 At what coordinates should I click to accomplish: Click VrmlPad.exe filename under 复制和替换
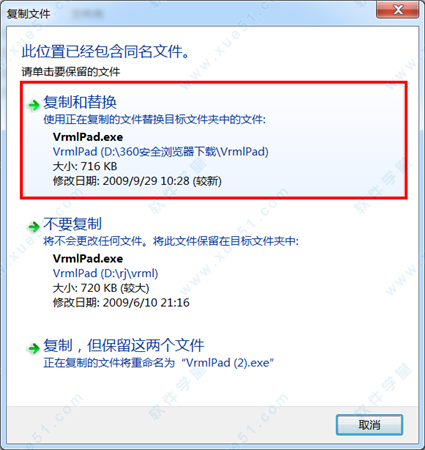[88, 137]
